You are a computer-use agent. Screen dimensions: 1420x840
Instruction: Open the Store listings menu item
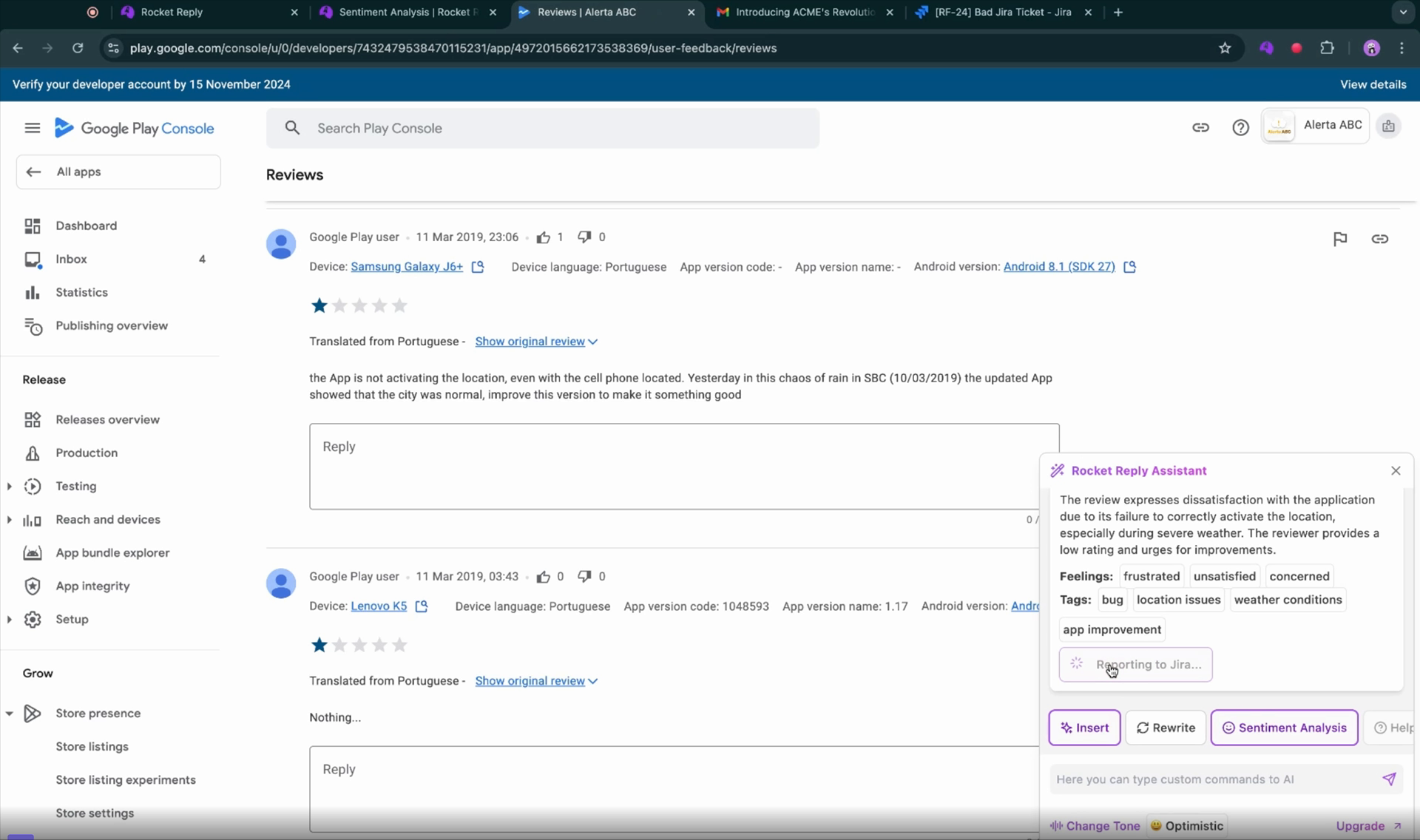90,746
